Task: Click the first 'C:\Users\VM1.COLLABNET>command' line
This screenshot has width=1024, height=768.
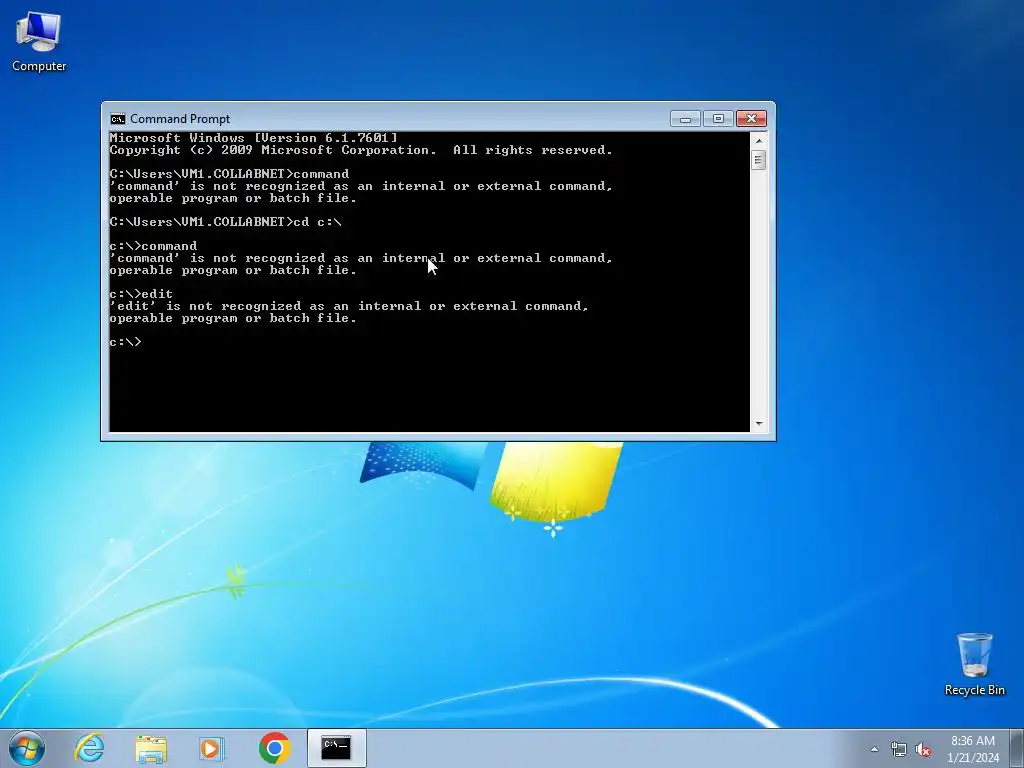Action: (x=229, y=174)
